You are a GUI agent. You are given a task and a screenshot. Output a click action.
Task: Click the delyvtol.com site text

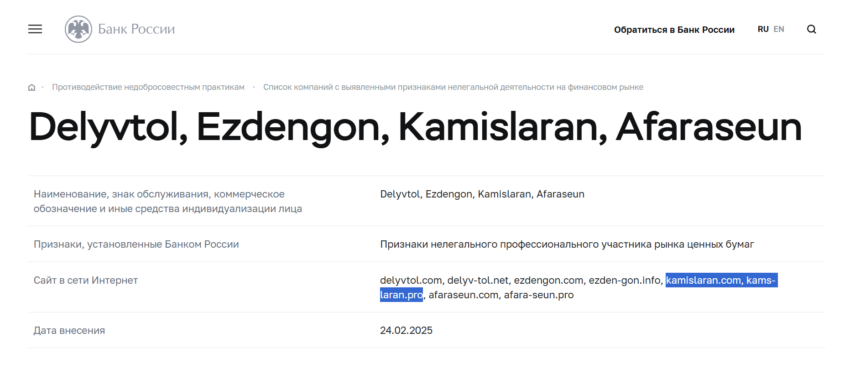point(411,280)
